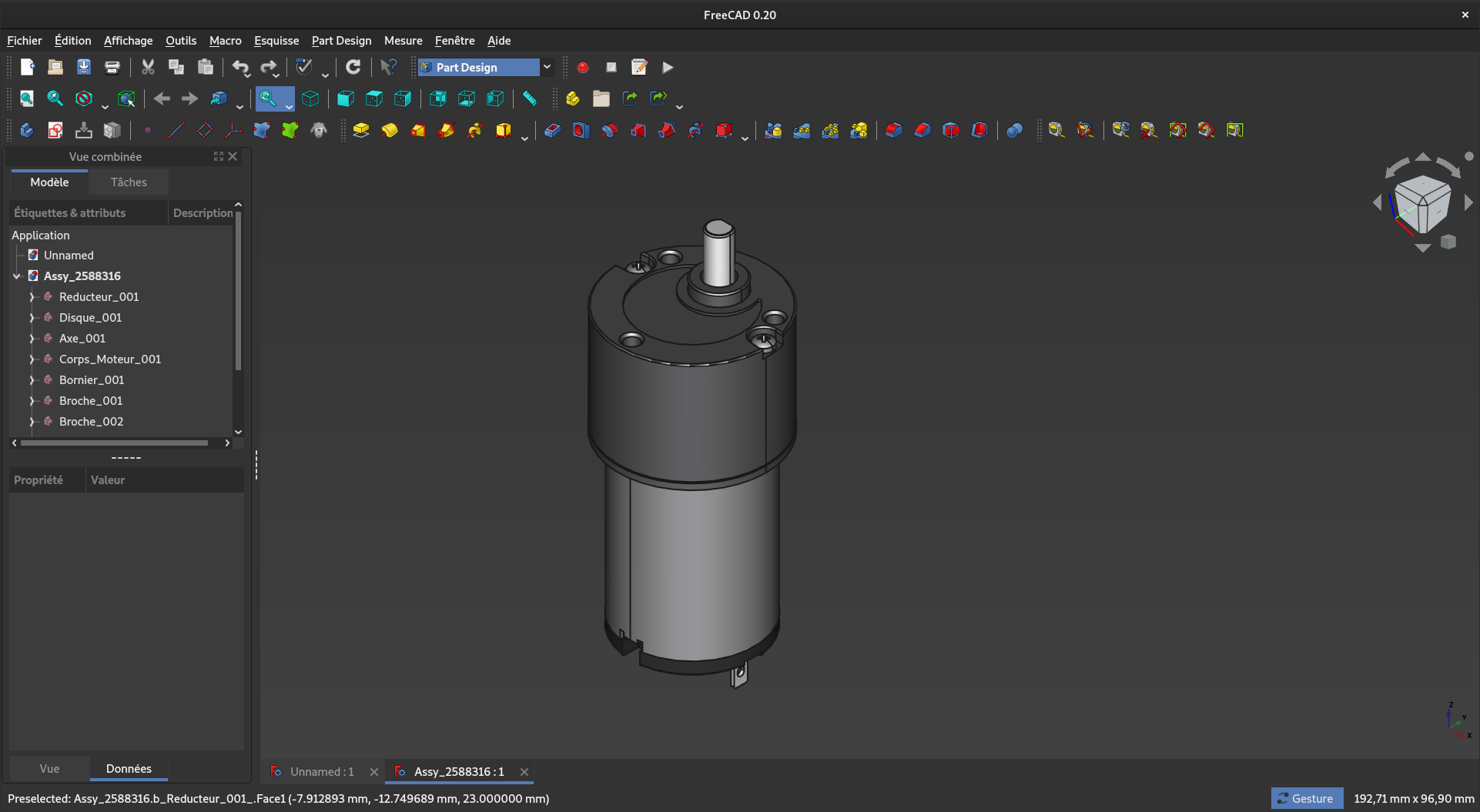Image resolution: width=1480 pixels, height=812 pixels.
Task: Close the Assy_2588316 : 1 document tab
Action: coord(524,772)
